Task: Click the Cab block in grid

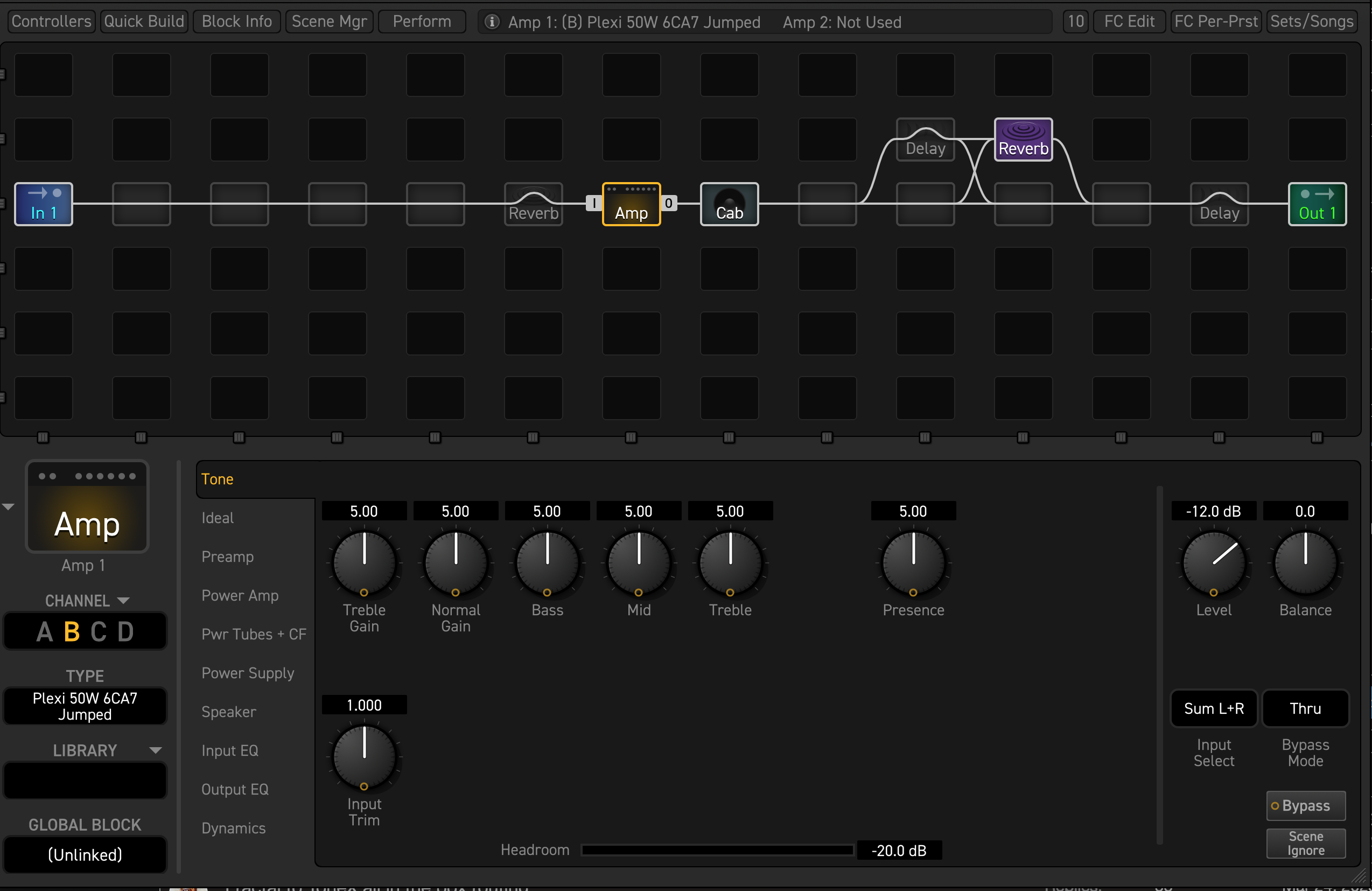Action: [x=729, y=204]
